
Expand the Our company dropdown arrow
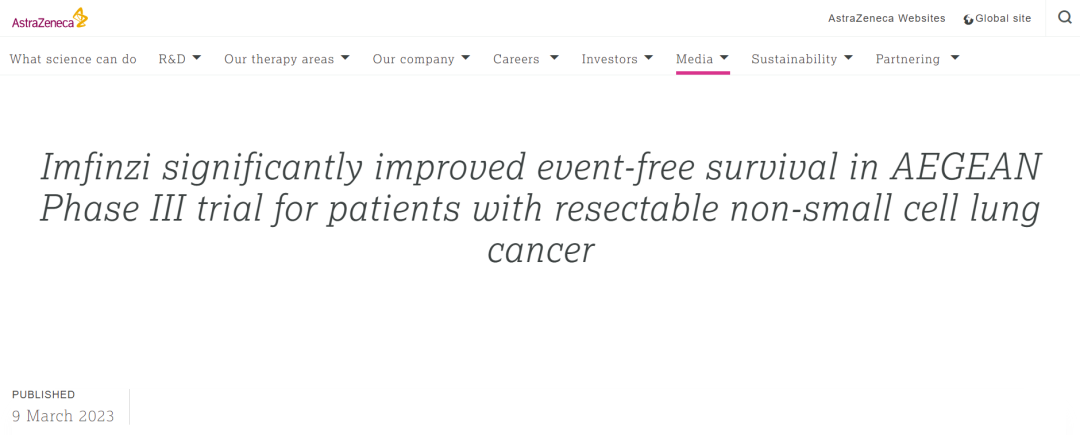(465, 58)
